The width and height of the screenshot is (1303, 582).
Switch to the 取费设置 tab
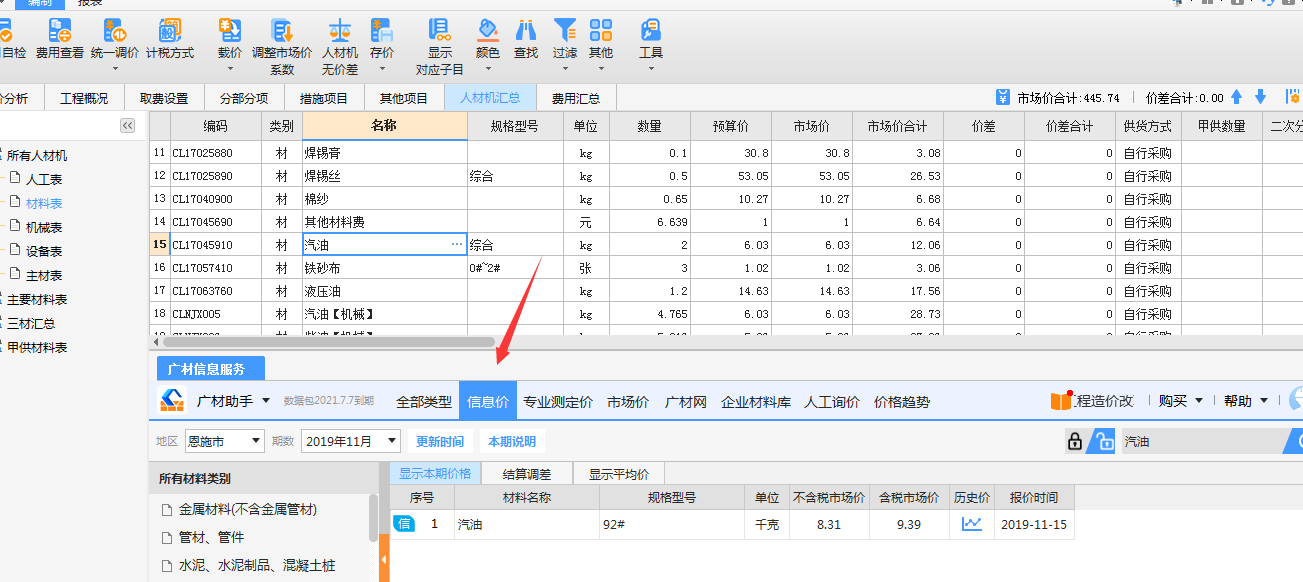coord(164,98)
